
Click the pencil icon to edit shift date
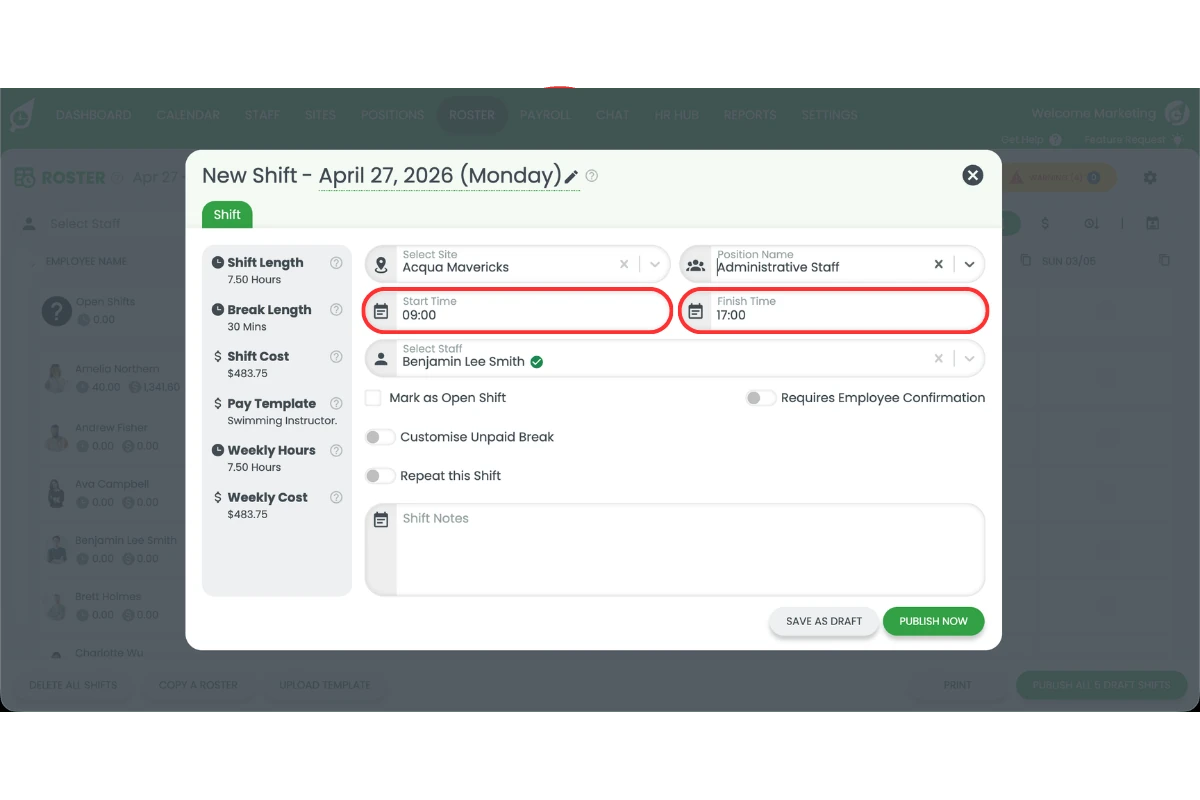[x=571, y=177]
